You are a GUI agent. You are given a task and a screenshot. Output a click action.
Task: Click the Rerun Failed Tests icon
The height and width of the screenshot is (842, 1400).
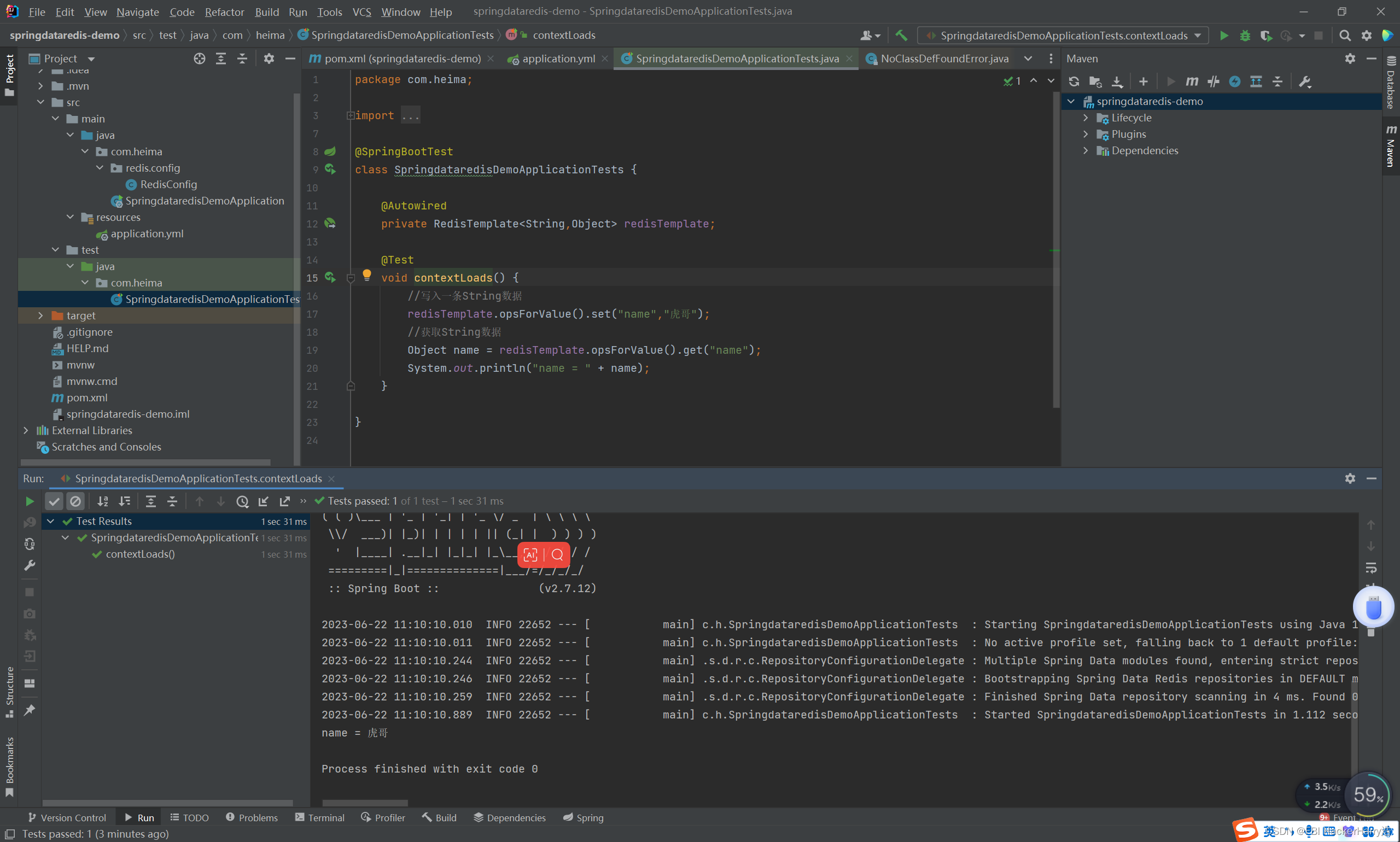pyautogui.click(x=30, y=523)
